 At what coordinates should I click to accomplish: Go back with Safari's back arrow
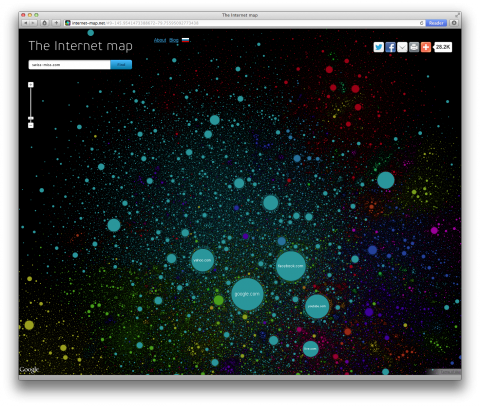[26, 23]
